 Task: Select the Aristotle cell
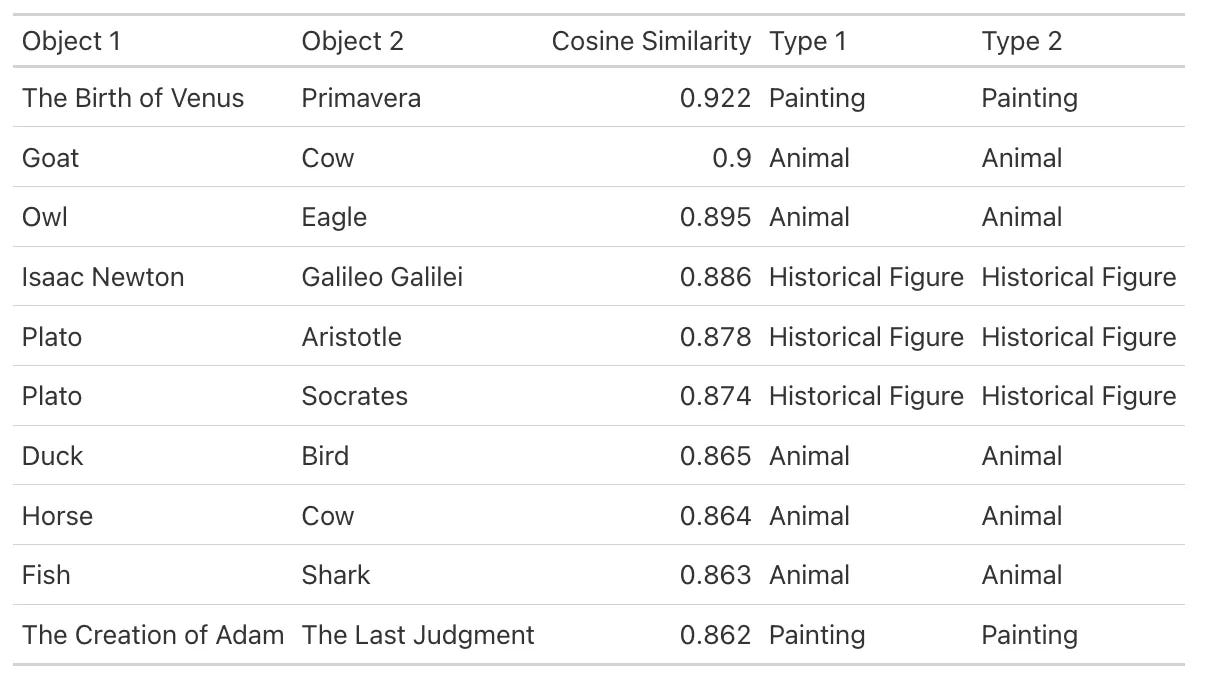pos(351,337)
